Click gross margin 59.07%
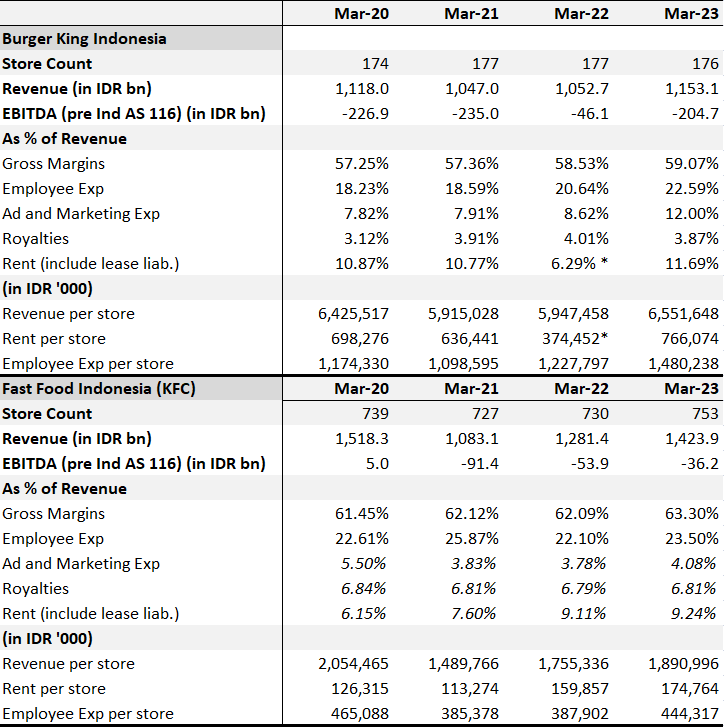Screen dimensions: 724x727 coord(692,164)
